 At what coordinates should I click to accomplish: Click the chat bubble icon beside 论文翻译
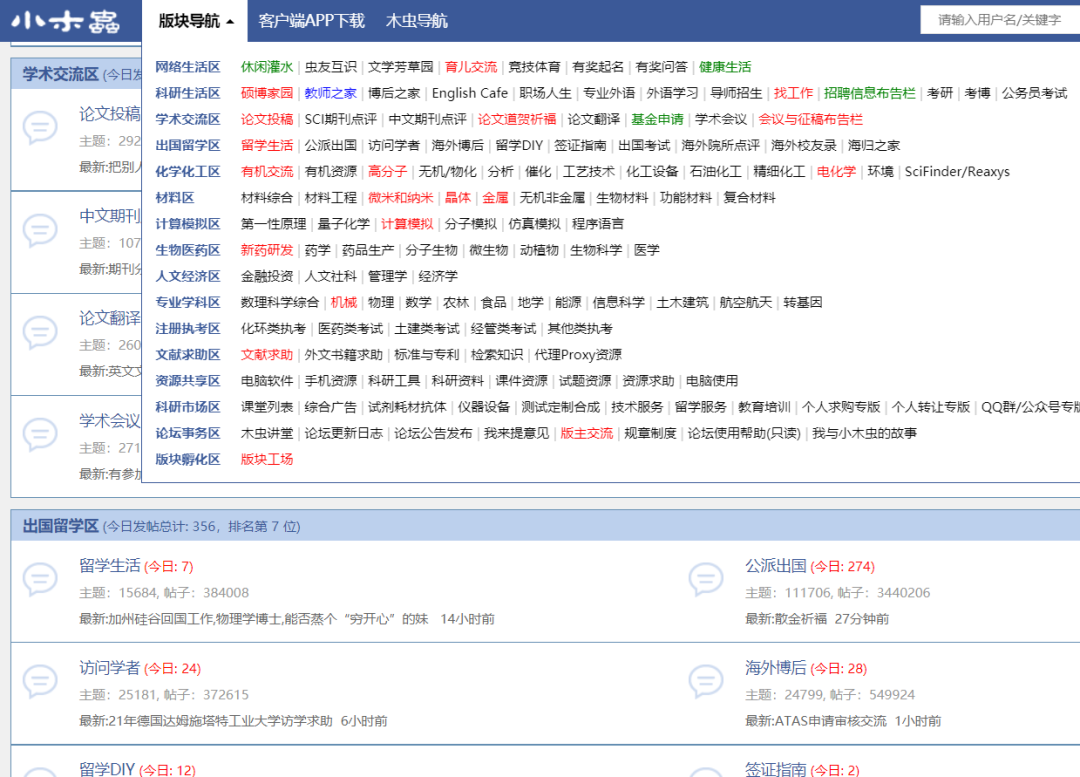(40, 332)
